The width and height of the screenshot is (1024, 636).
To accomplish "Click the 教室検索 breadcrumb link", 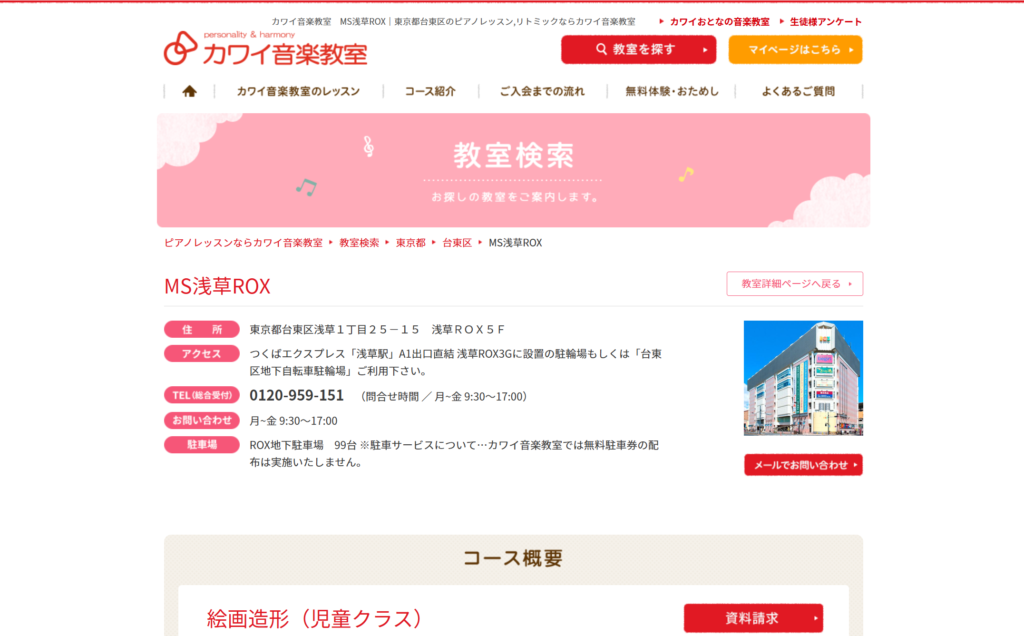I will (359, 243).
